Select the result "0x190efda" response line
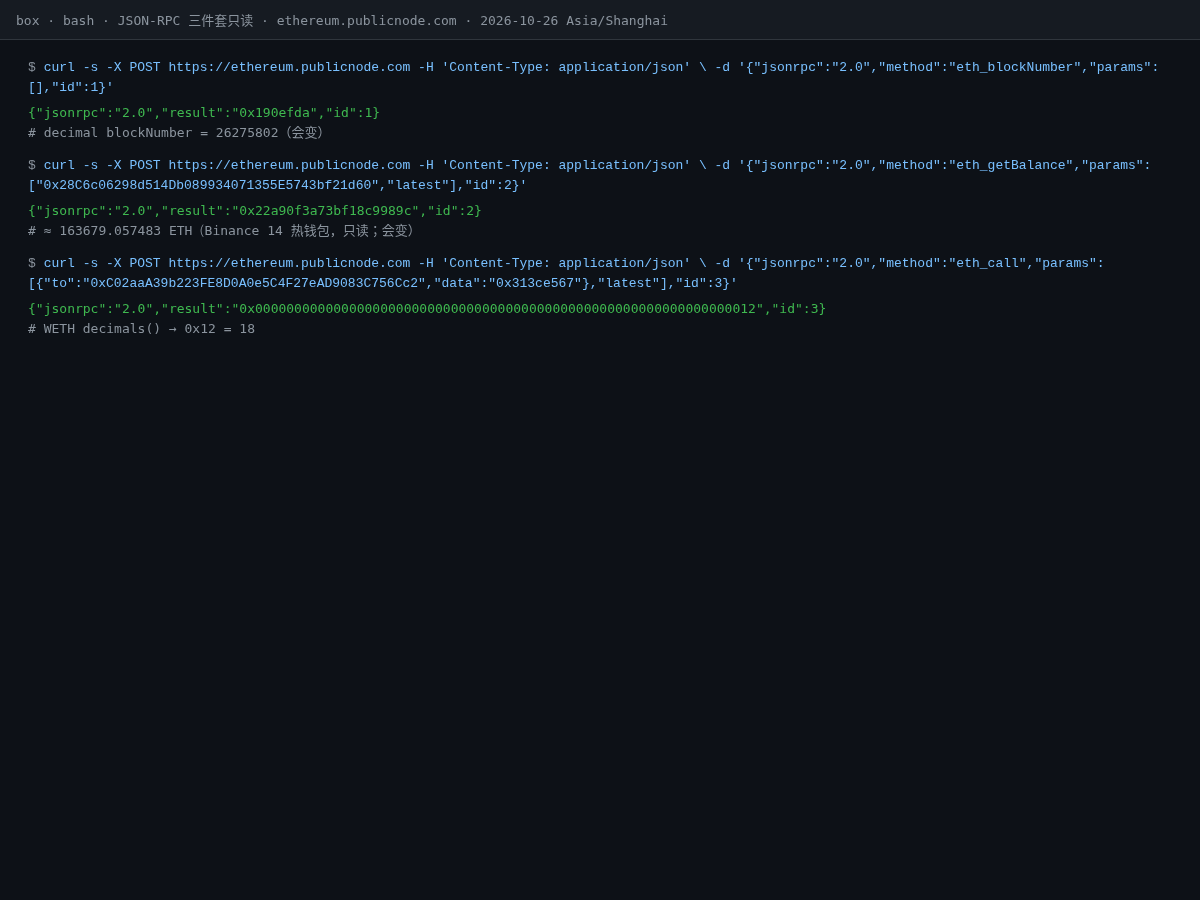 [x=204, y=113]
